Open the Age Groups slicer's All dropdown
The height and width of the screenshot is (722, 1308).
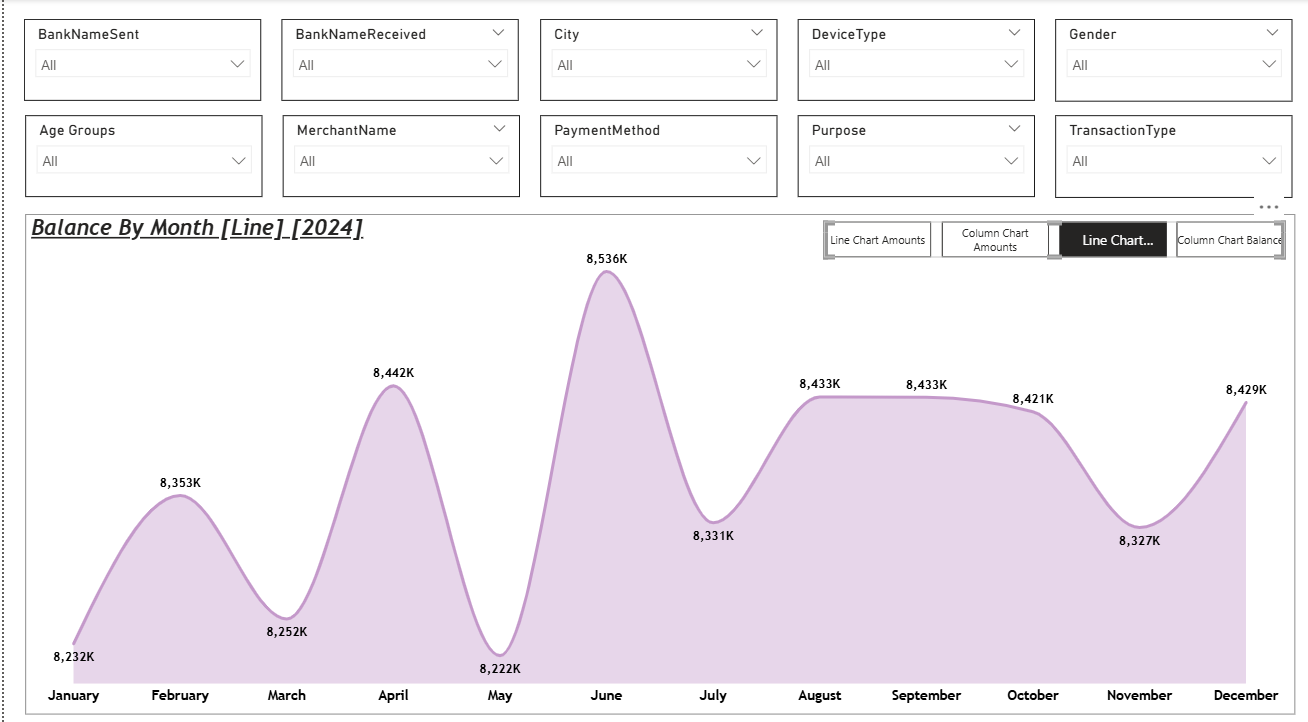[x=144, y=161]
